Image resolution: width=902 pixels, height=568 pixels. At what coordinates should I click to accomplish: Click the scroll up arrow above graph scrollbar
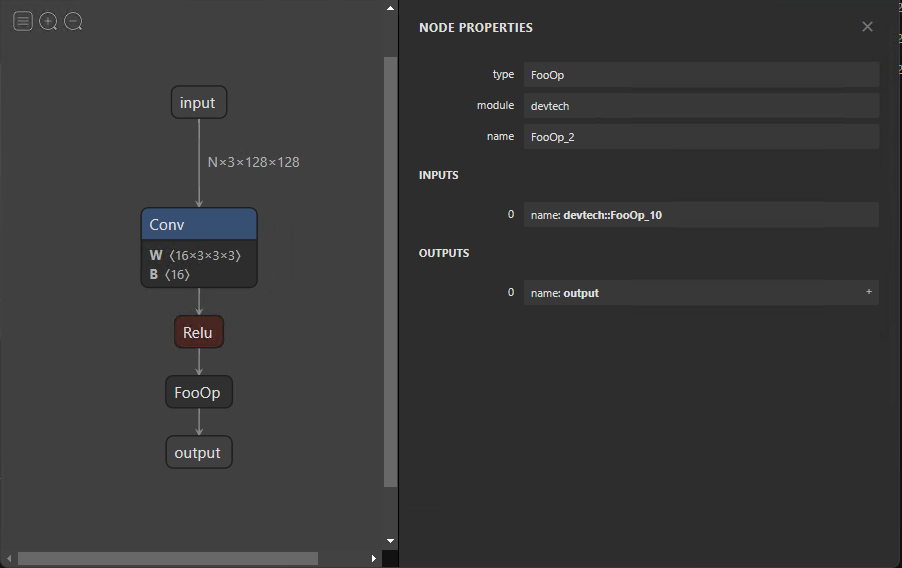pyautogui.click(x=390, y=8)
